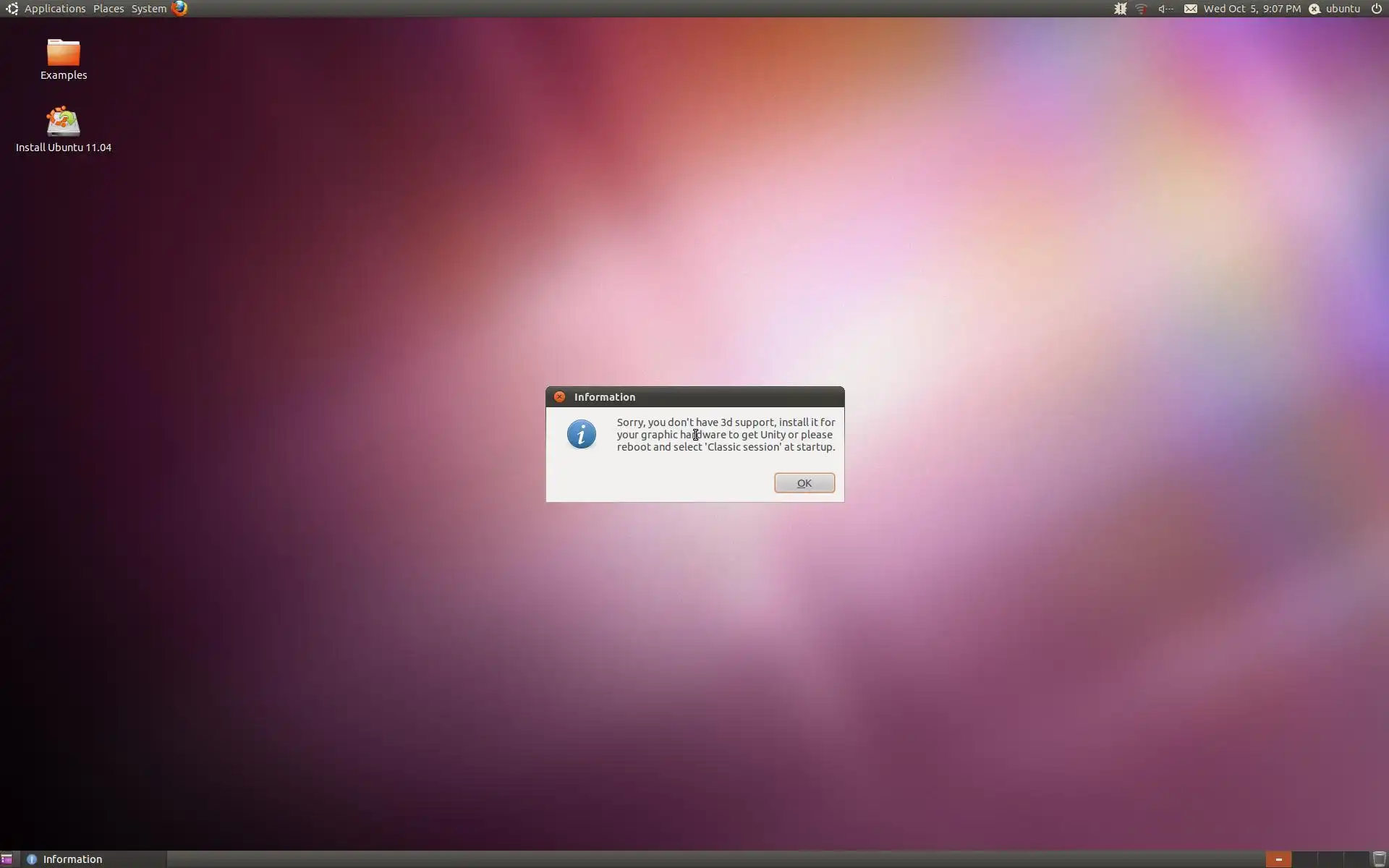The image size is (1389, 868).
Task: Open the ubuntu user chat status menu
Action: click(x=1335, y=9)
